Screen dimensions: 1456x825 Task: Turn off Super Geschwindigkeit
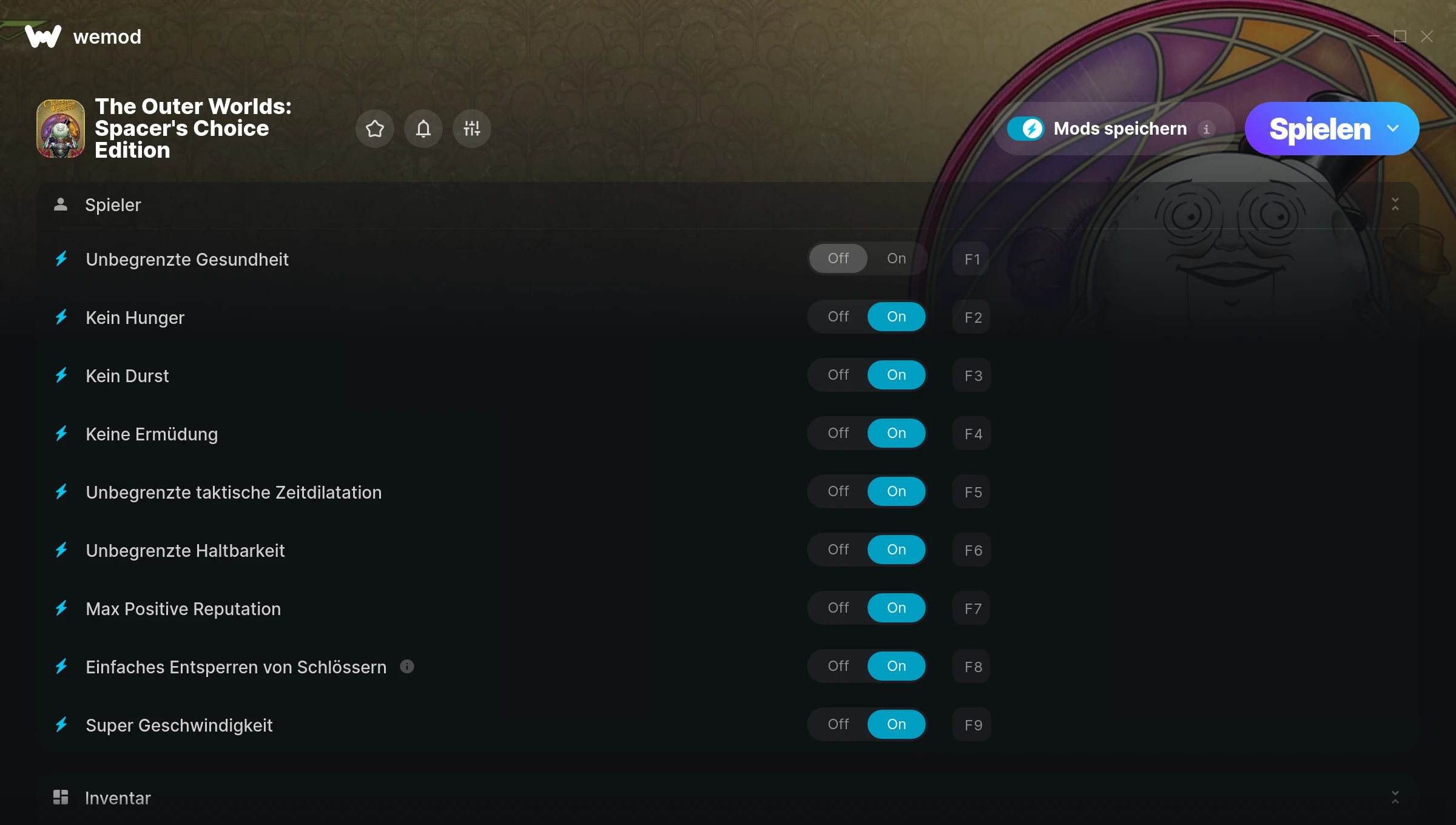(x=838, y=724)
